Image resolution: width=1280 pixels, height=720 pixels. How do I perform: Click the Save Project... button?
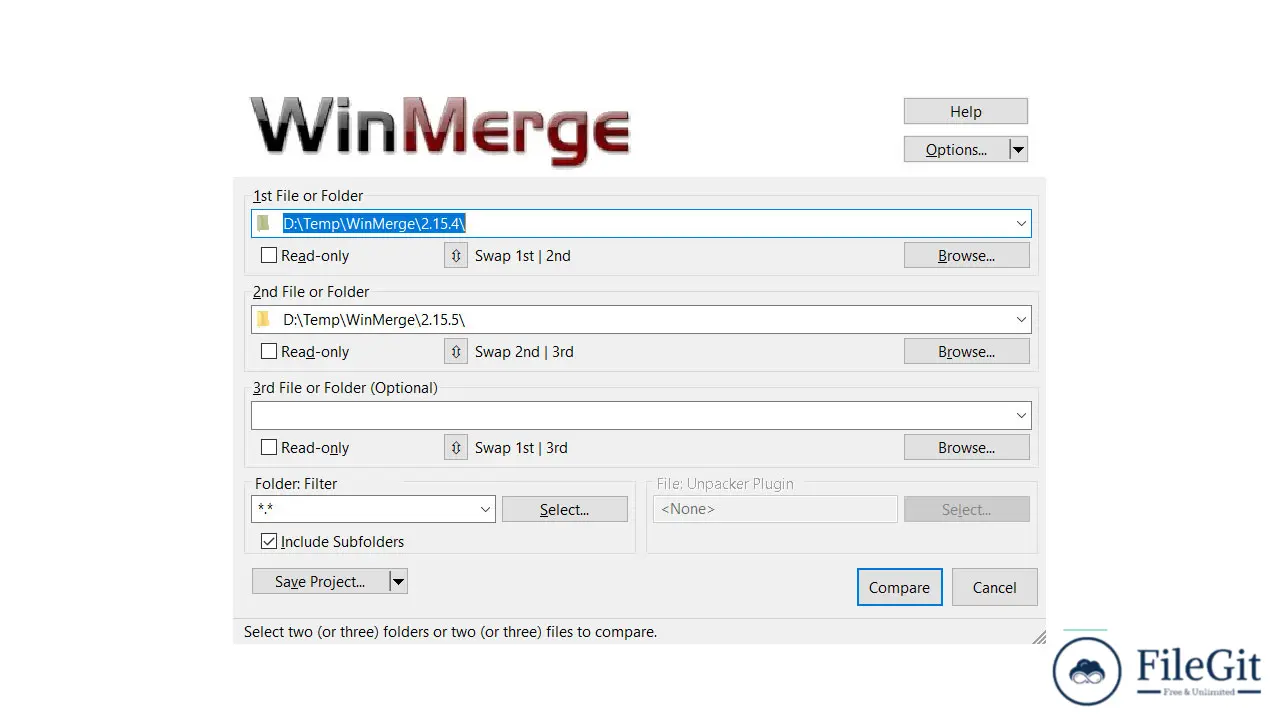(320, 582)
